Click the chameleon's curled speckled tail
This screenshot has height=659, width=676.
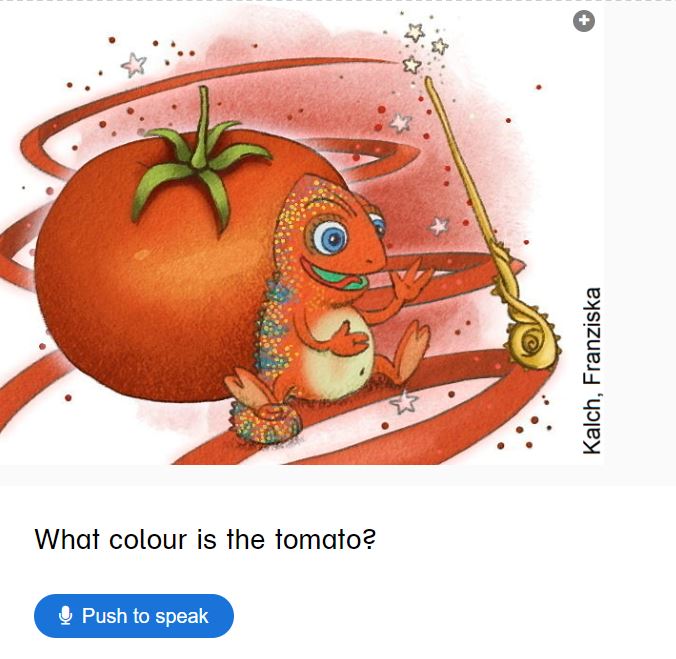click(265, 422)
